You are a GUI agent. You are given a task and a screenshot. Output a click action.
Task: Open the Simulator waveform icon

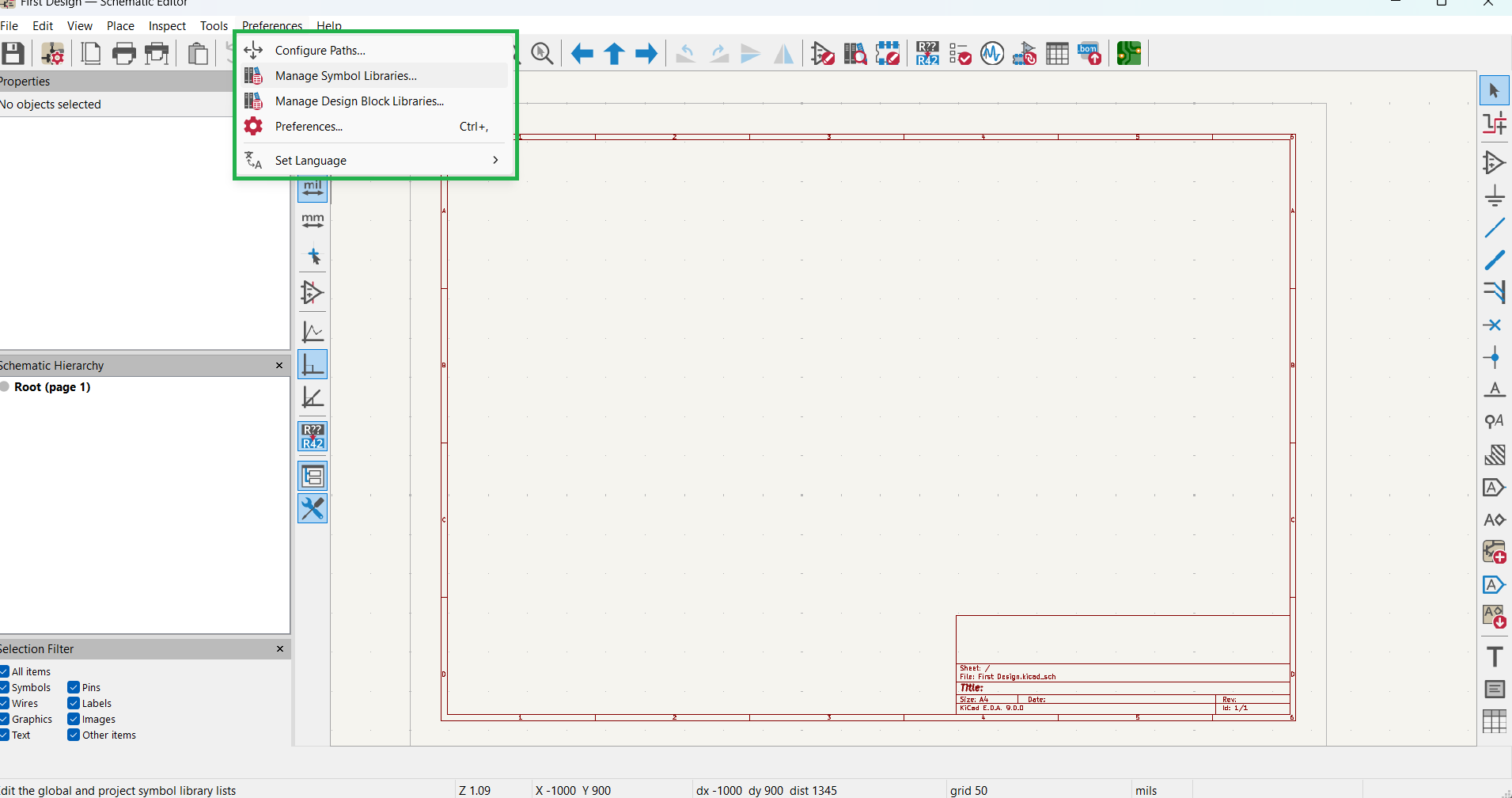992,54
